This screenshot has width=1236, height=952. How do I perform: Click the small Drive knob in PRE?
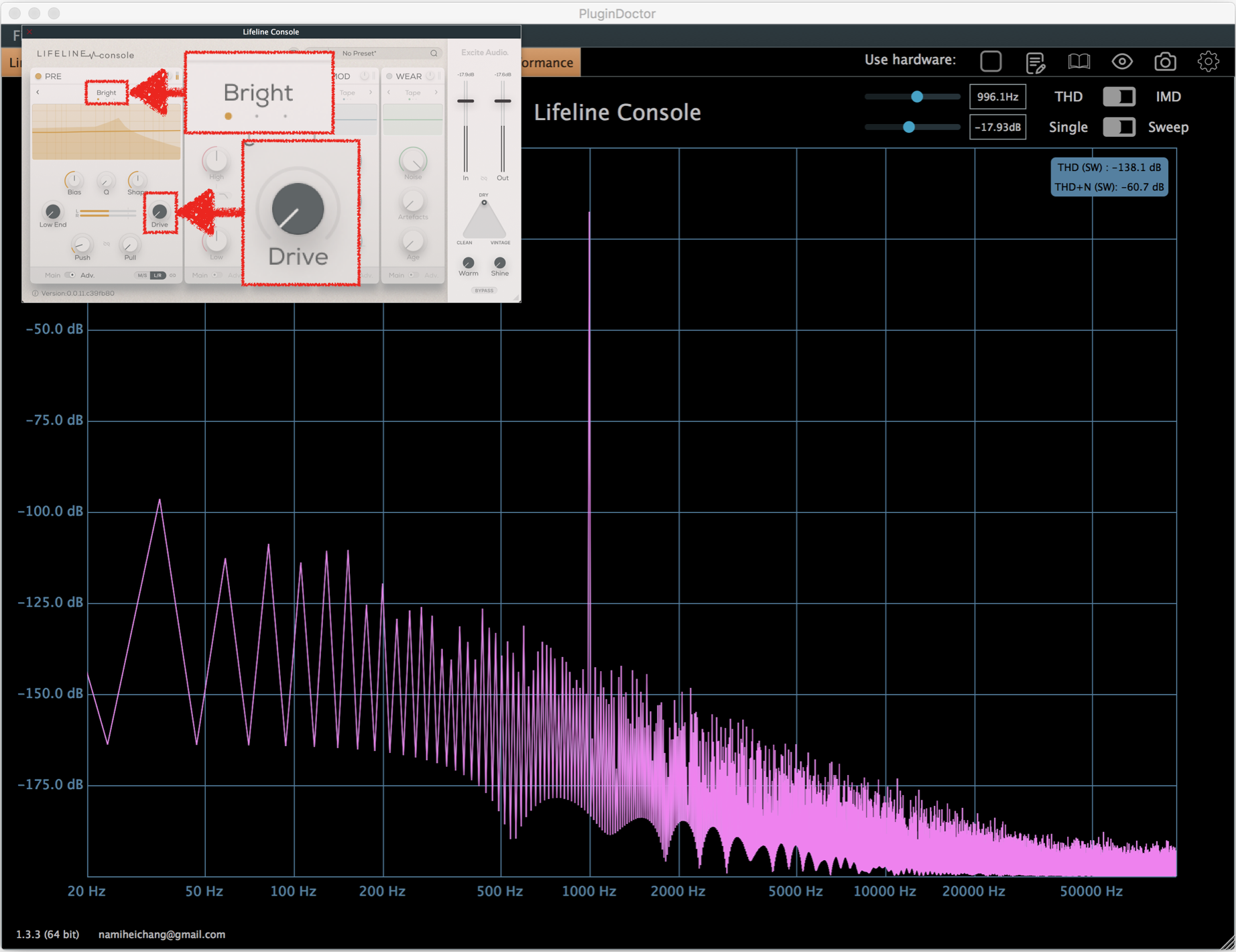tap(160, 212)
